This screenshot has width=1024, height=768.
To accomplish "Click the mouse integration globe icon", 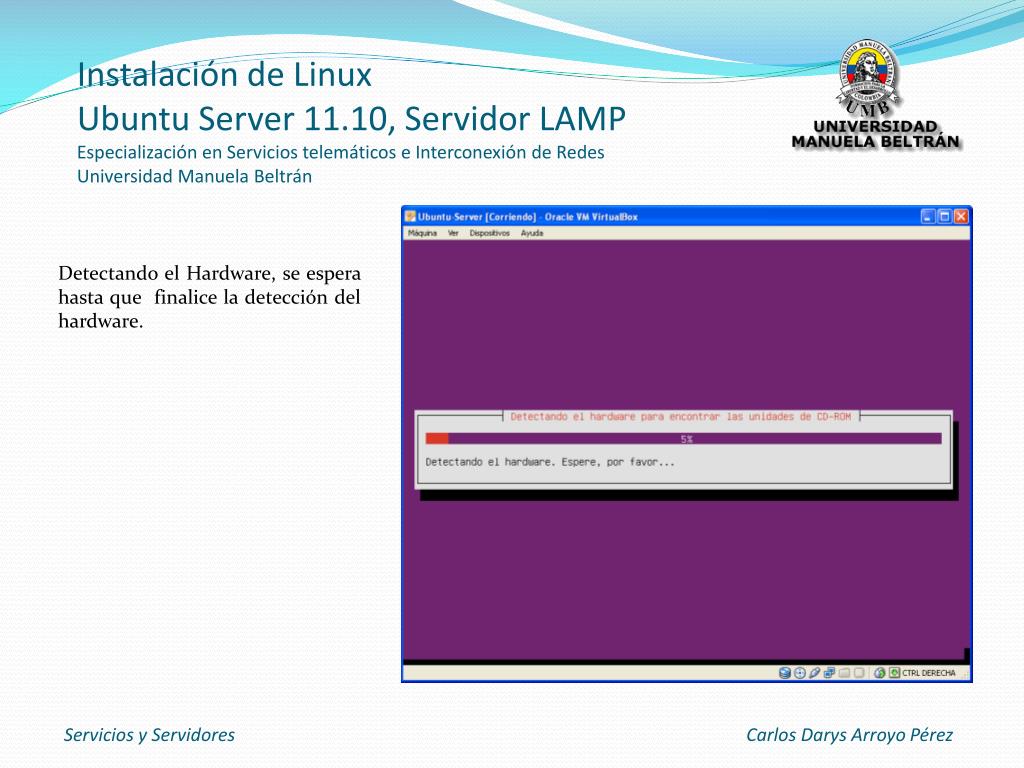I will [x=880, y=673].
